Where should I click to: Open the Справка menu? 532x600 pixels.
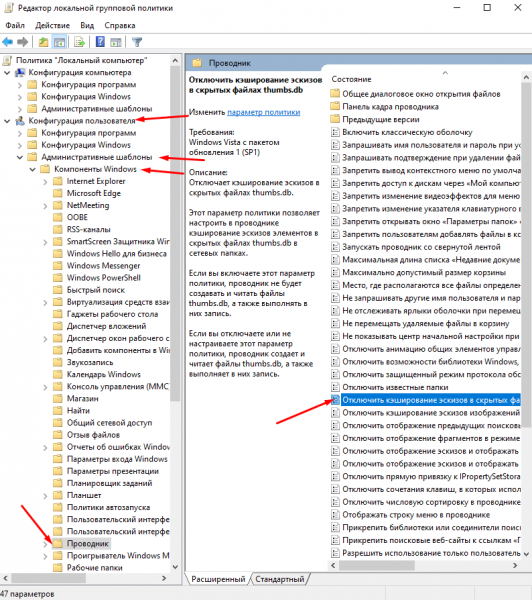120,25
